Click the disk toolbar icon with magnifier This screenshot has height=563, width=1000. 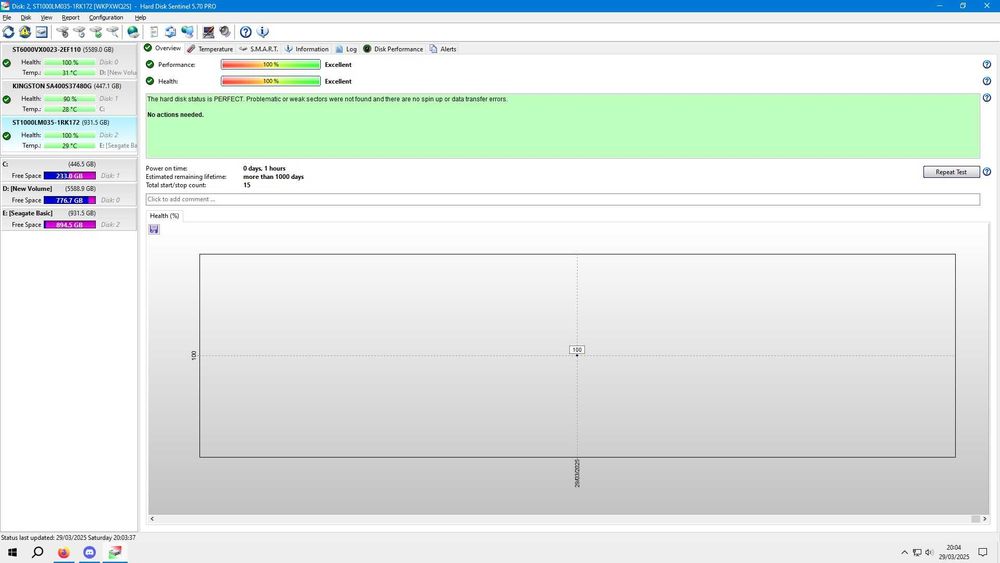tap(112, 32)
